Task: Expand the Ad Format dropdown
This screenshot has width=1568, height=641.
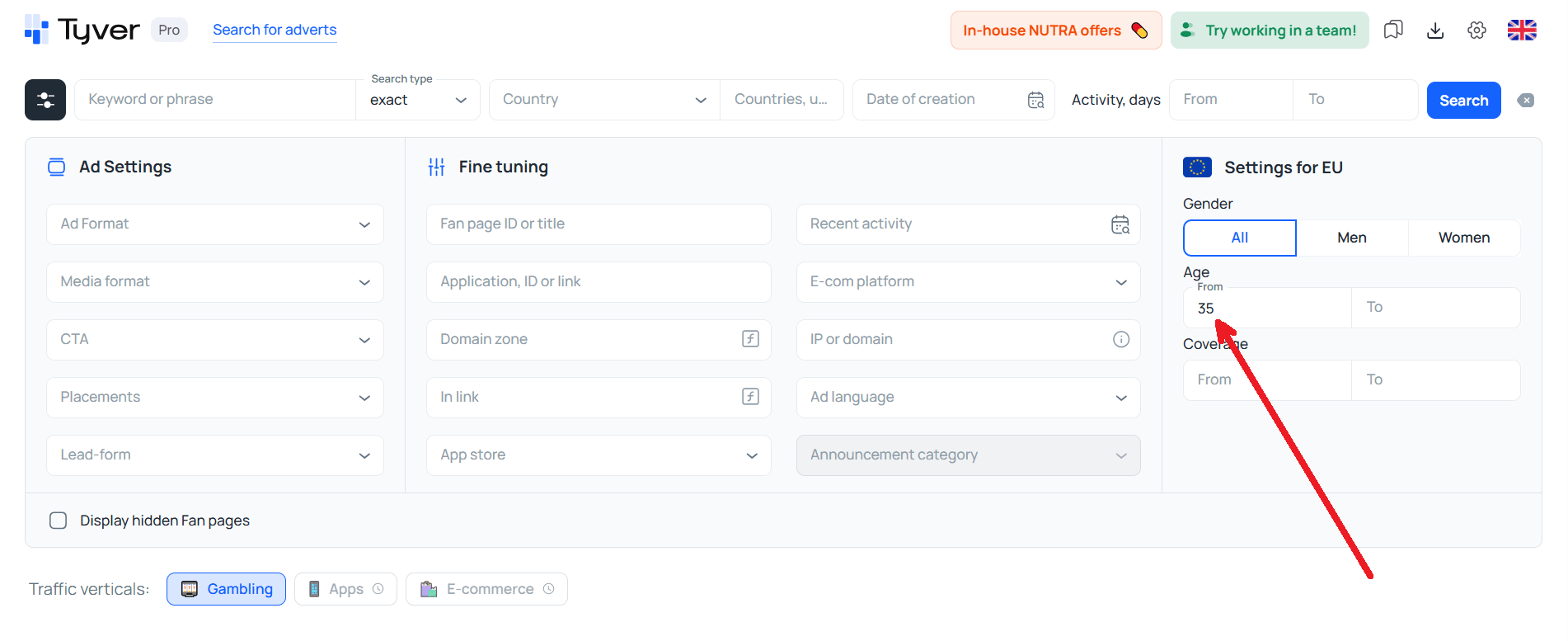Action: click(215, 224)
